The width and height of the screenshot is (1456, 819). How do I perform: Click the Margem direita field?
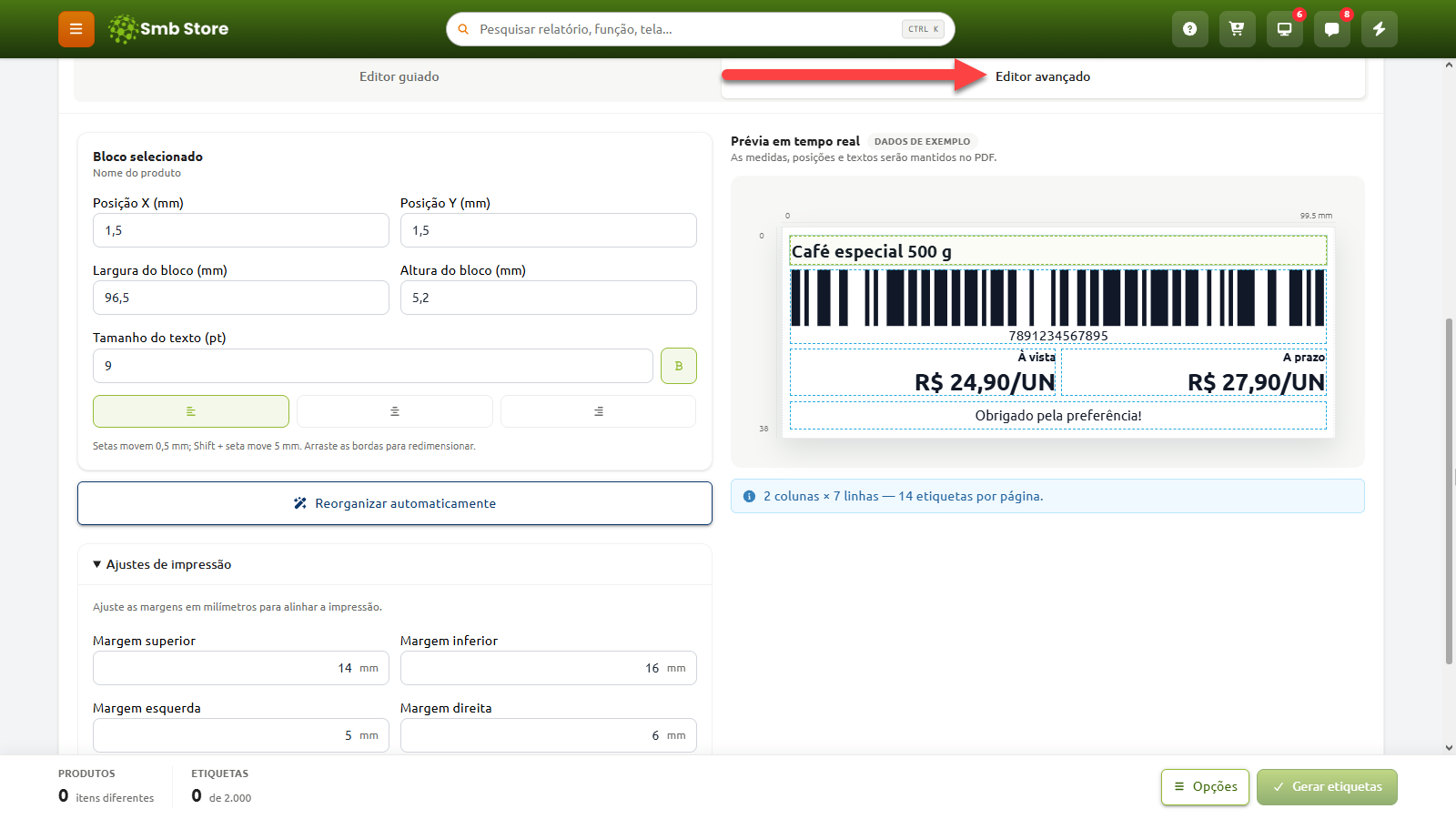coord(549,735)
